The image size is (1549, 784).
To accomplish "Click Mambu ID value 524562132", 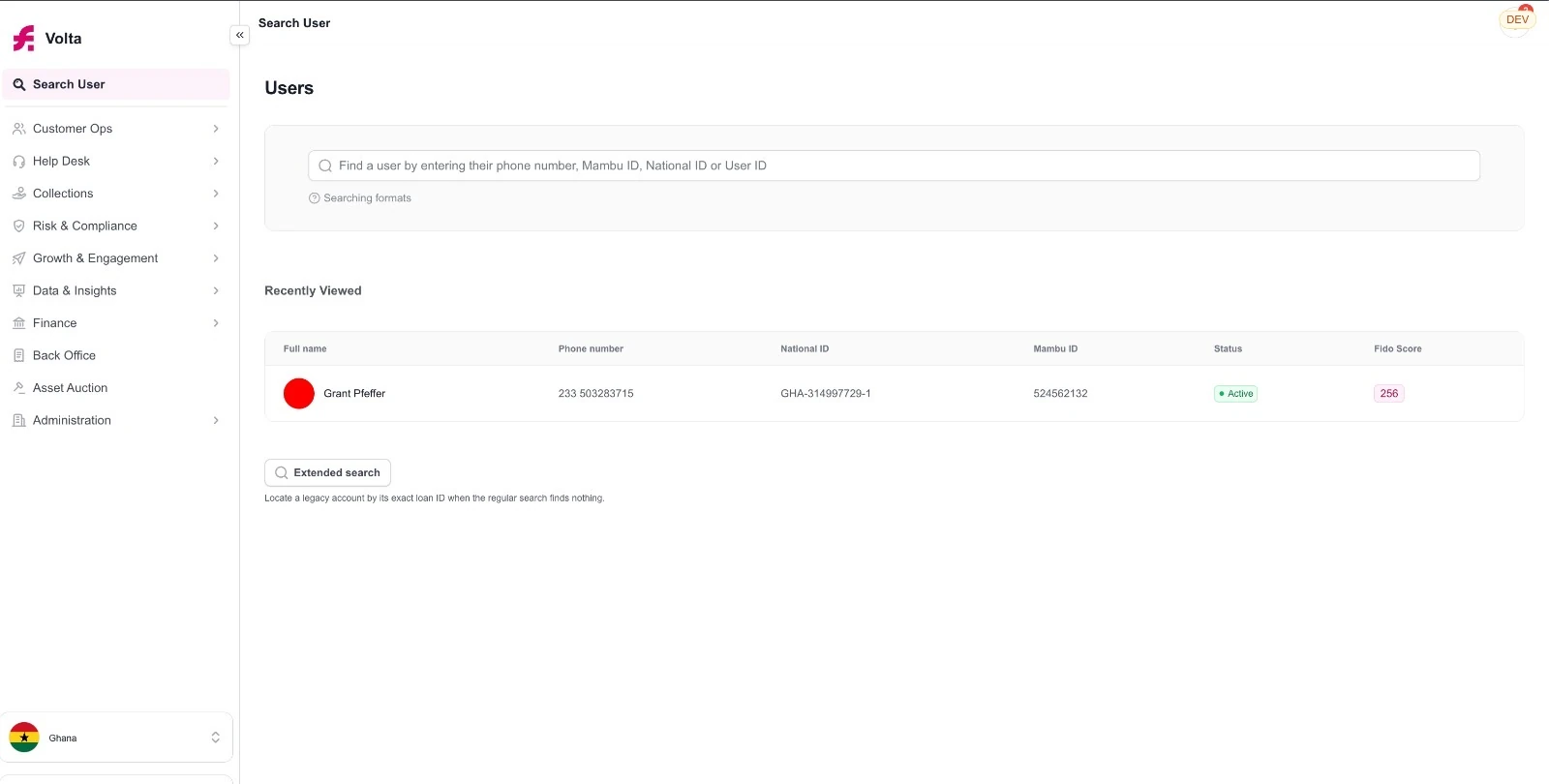I will tap(1060, 394).
